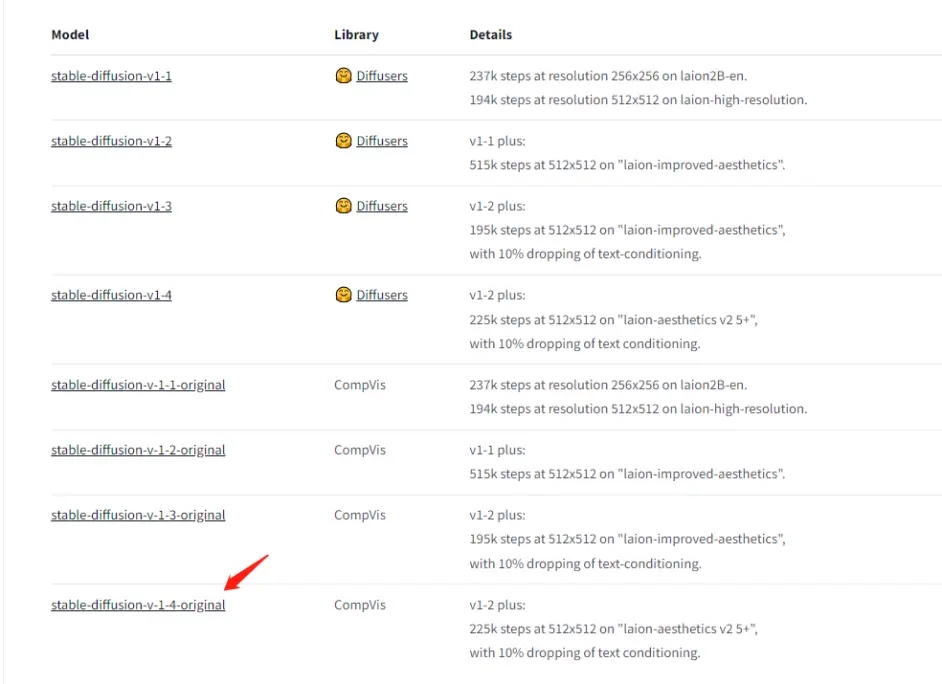
Task: Open the stable-diffusion-v-1-3-original link
Action: click(138, 515)
